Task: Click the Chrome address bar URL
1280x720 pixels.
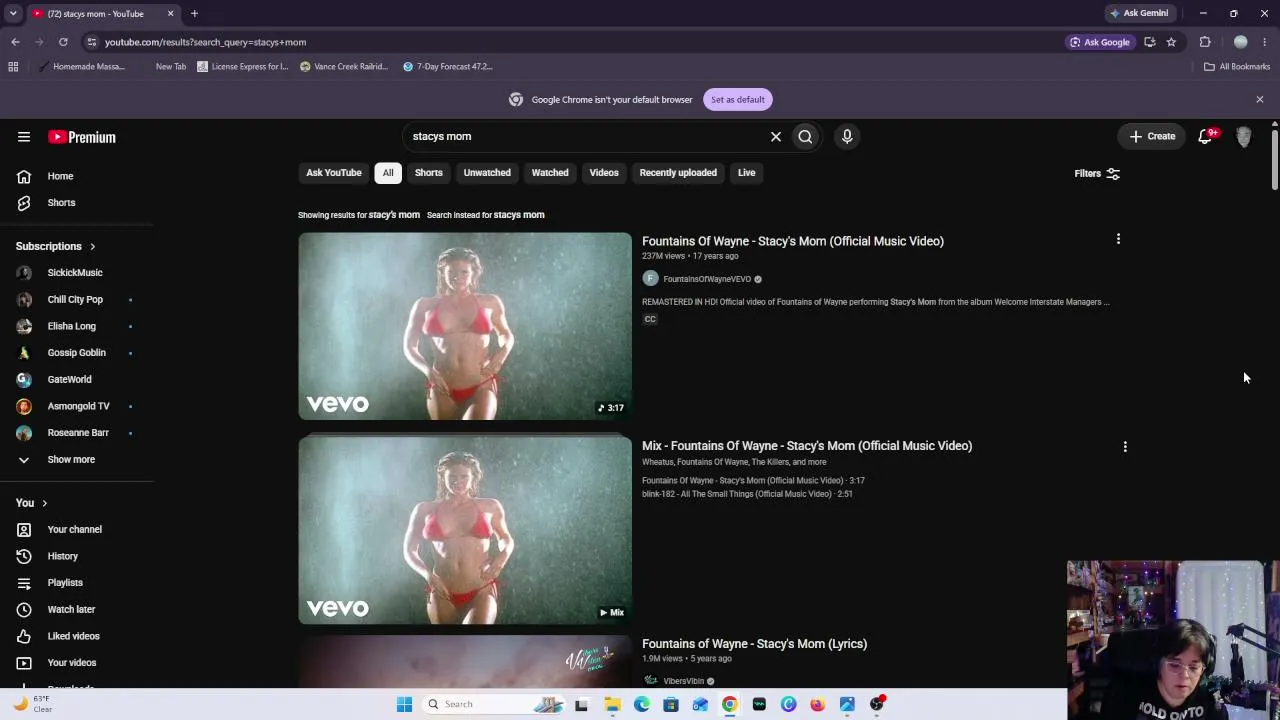Action: (205, 42)
